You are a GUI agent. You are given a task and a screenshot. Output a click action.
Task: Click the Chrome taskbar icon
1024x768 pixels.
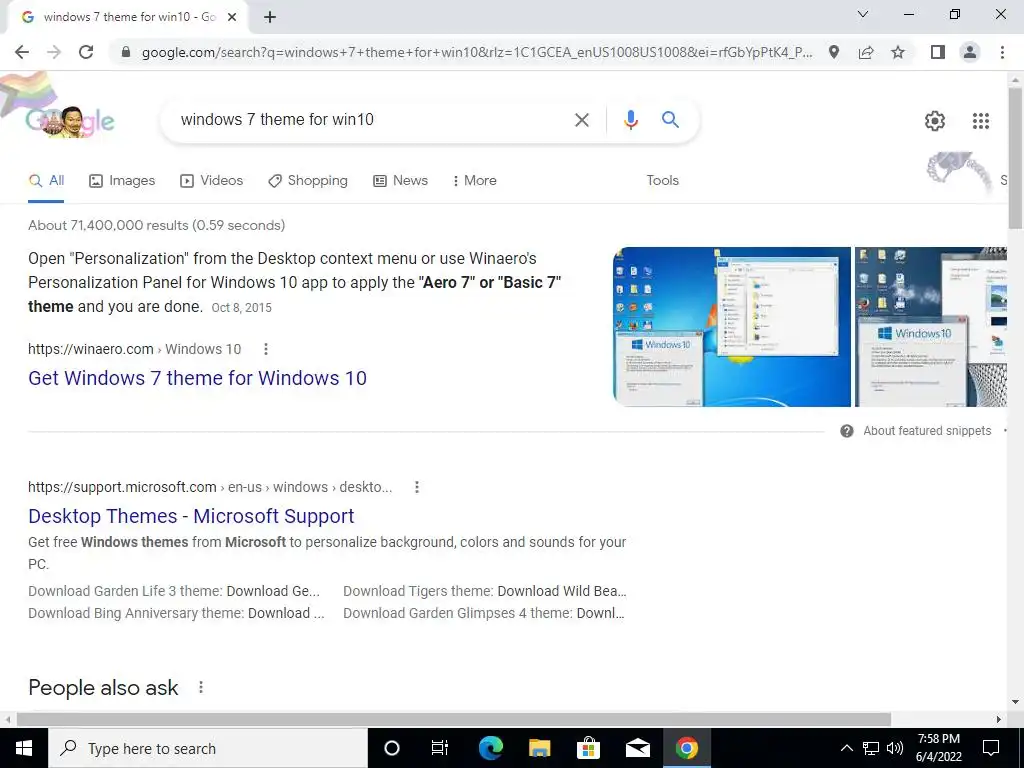686,748
